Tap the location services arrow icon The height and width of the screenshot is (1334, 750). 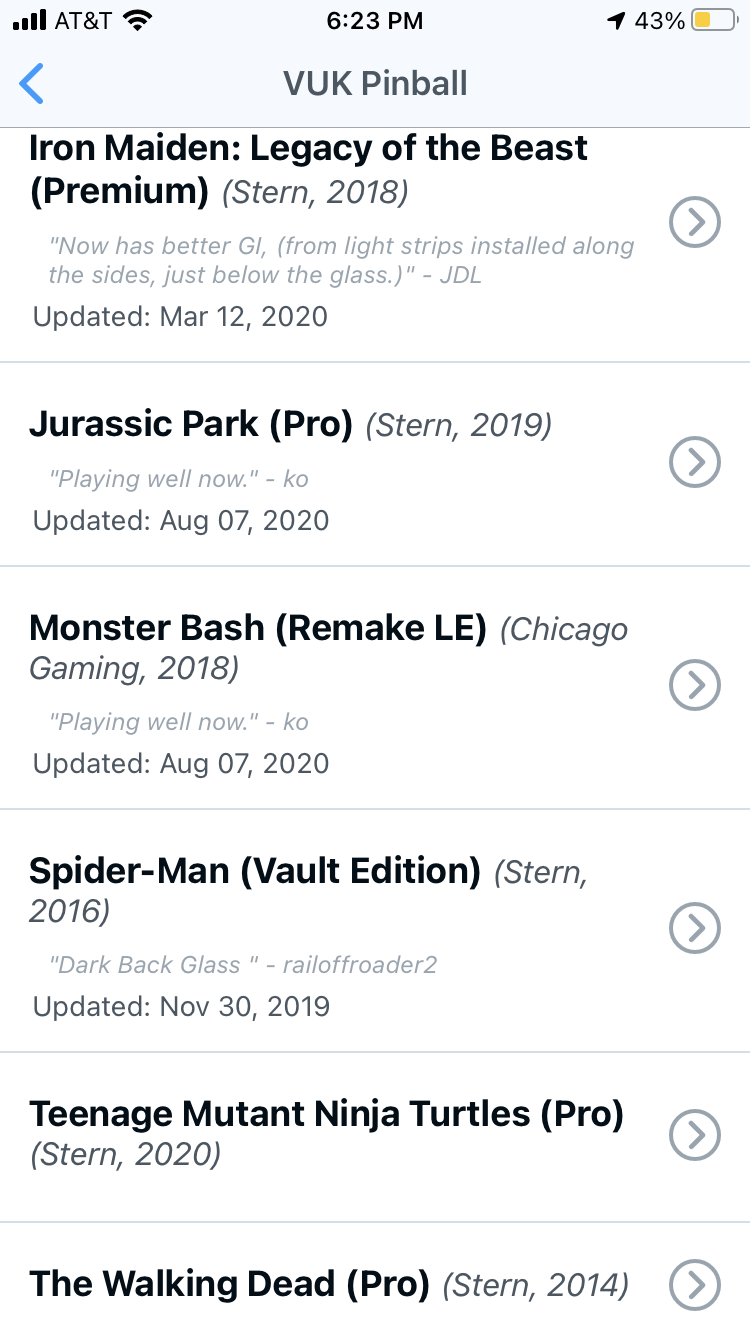point(616,20)
